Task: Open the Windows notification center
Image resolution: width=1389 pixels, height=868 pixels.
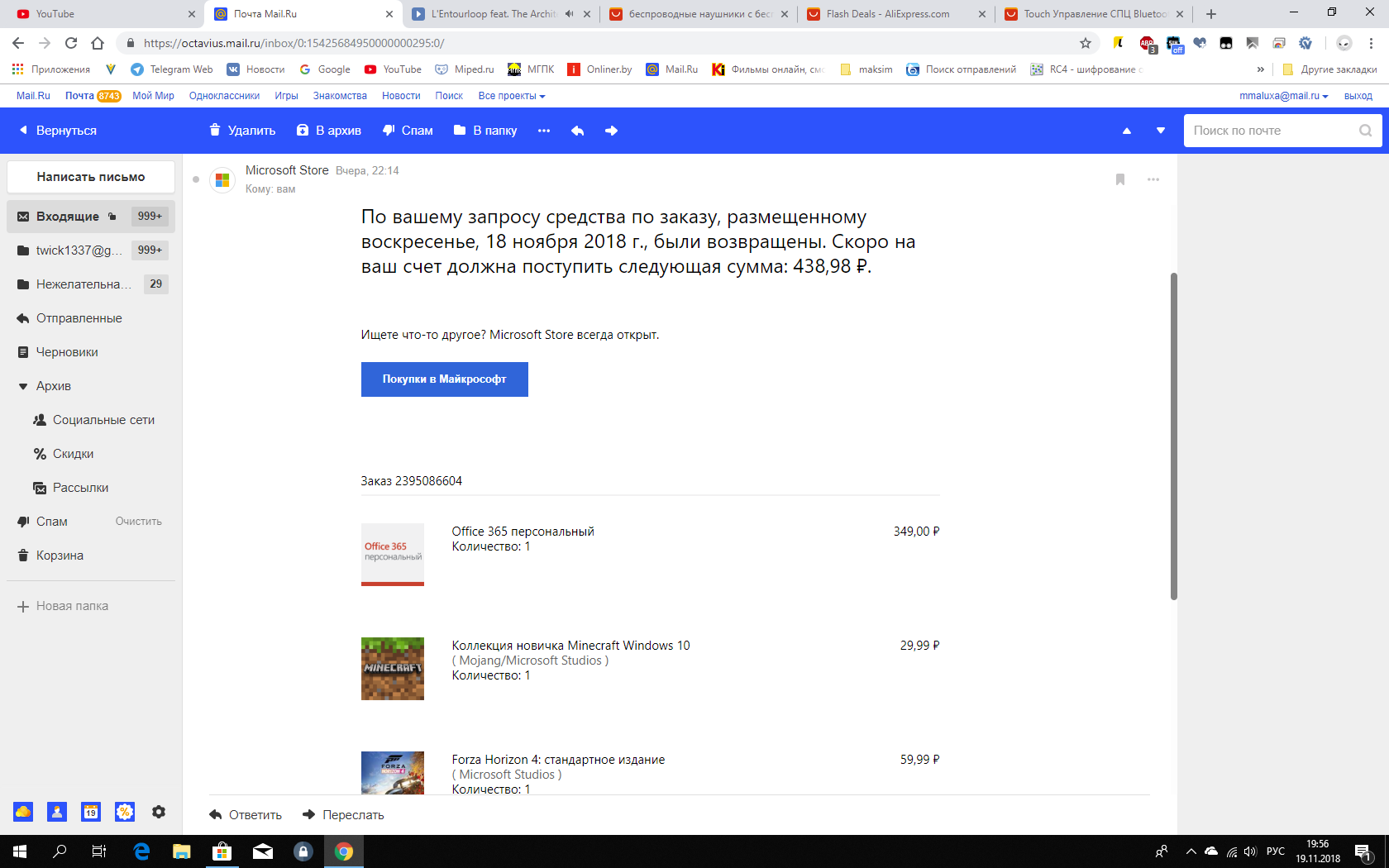Action: coord(1364,851)
